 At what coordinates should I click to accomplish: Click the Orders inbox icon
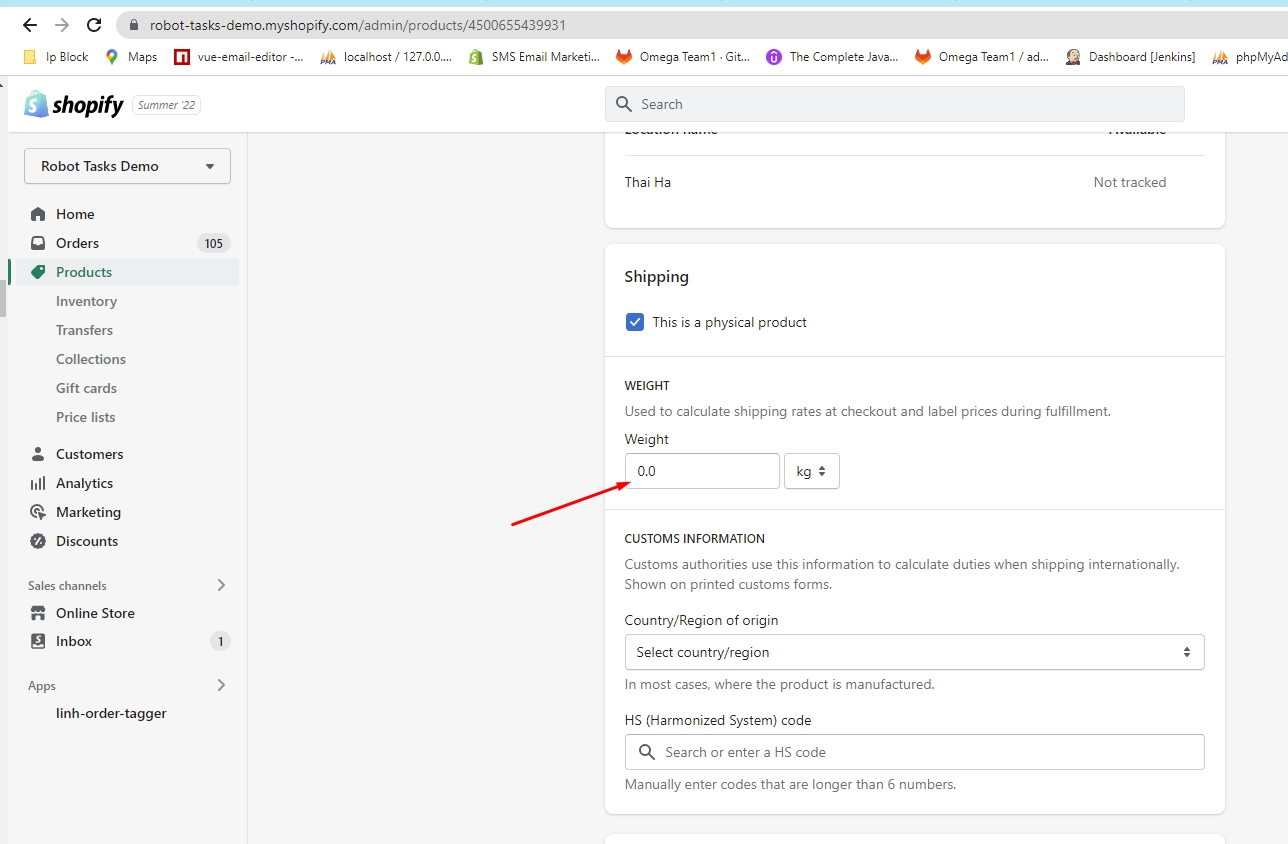[x=38, y=243]
